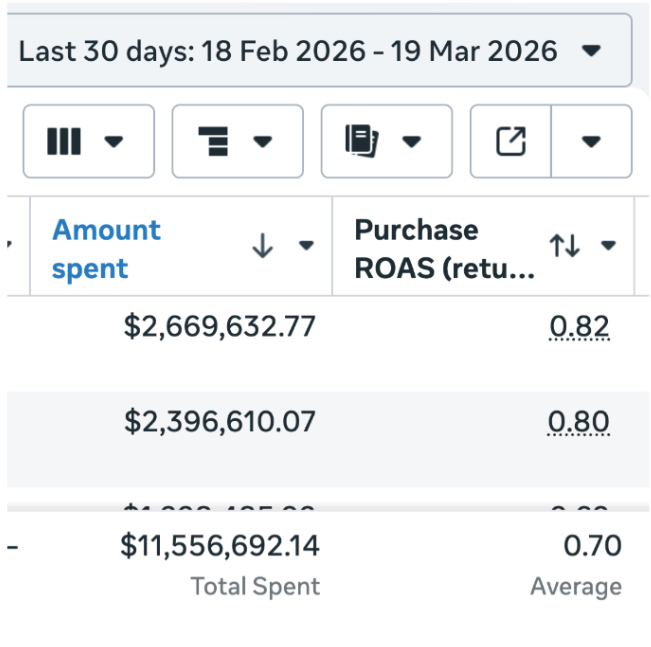Click the Amount spent column header label
This screenshot has height=647, width=651.
click(106, 249)
